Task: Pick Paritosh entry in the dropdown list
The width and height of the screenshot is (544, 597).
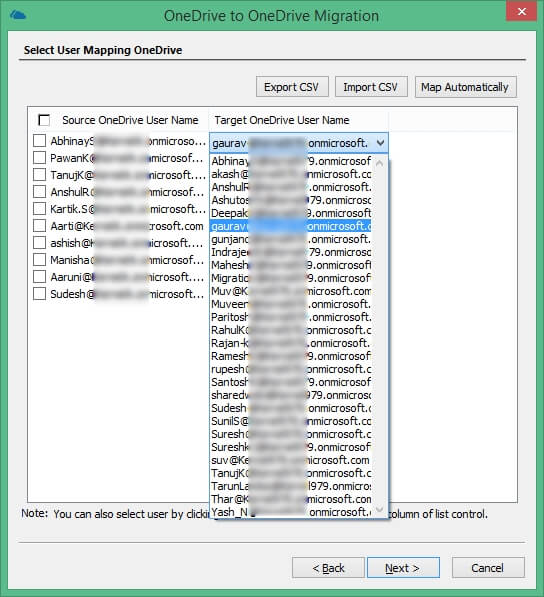Action: tap(291, 317)
